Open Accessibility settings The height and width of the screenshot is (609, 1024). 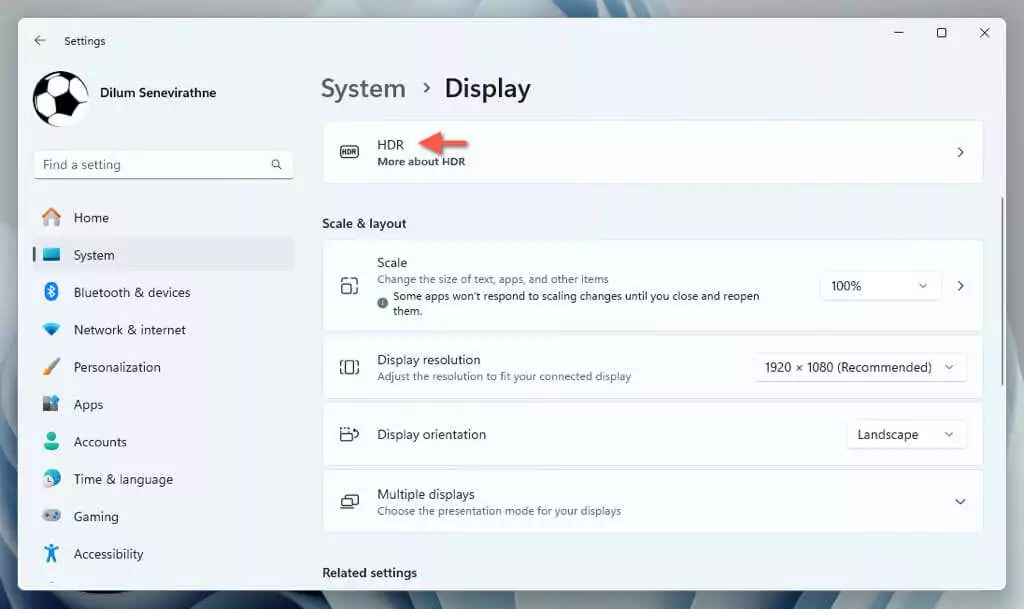tap(163, 554)
